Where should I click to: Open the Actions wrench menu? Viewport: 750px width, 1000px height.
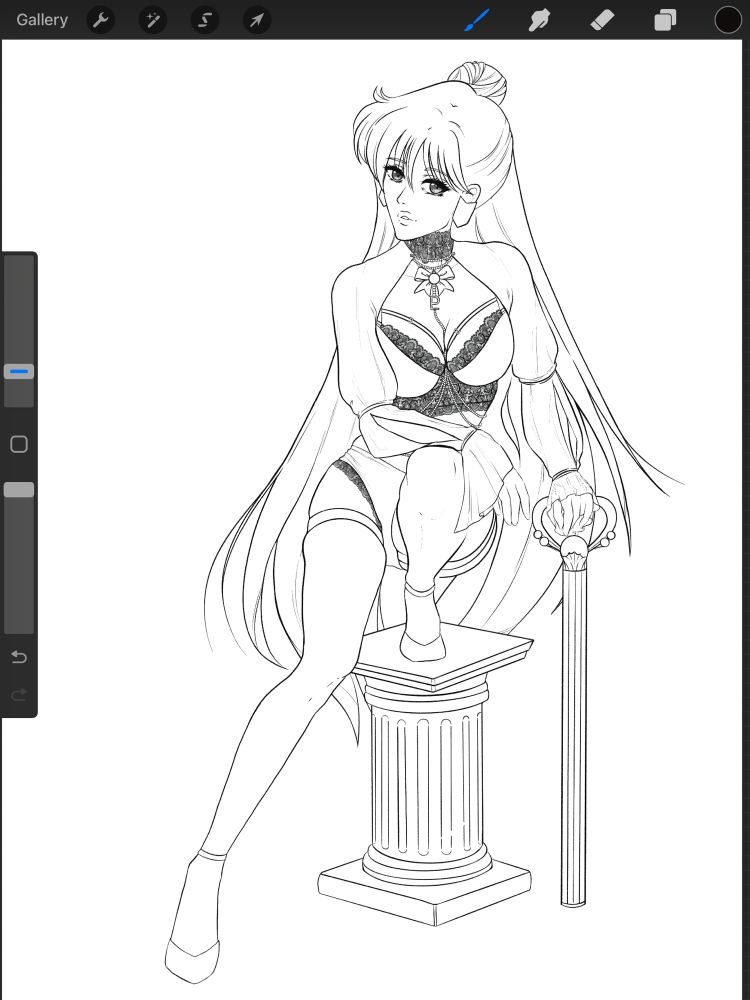pos(100,20)
